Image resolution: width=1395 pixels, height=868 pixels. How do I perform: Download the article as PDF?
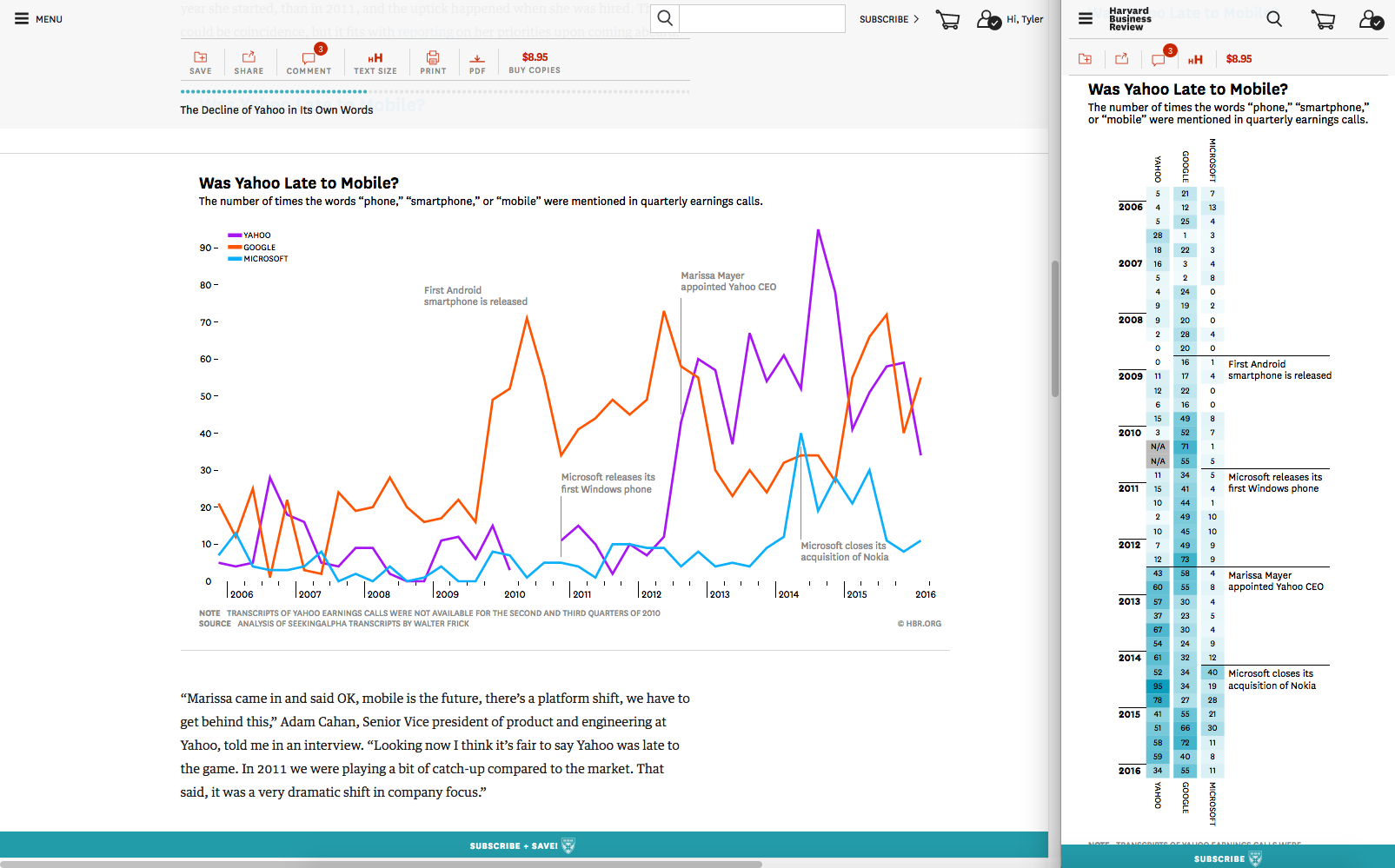(x=477, y=63)
